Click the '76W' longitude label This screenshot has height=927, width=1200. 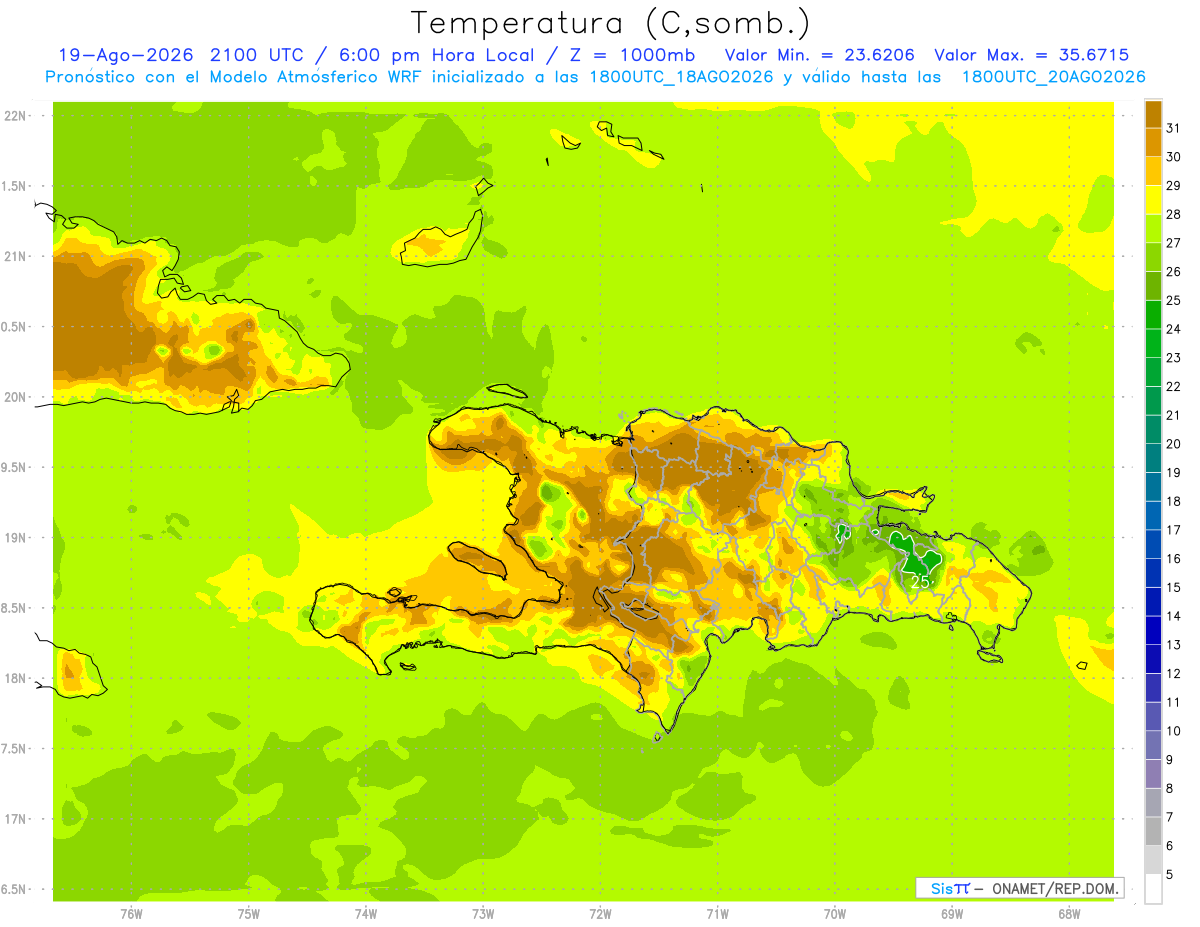131,914
